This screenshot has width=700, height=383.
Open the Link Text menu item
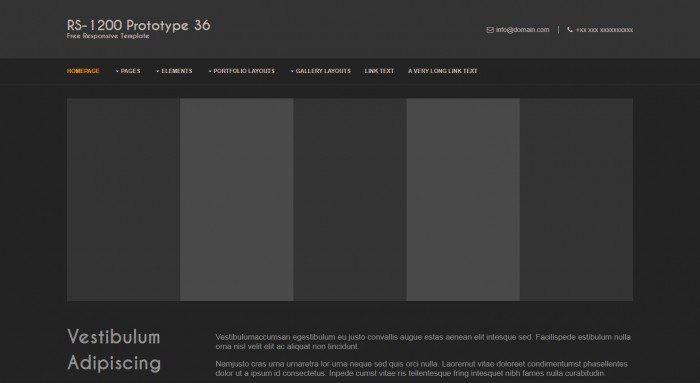pos(379,71)
